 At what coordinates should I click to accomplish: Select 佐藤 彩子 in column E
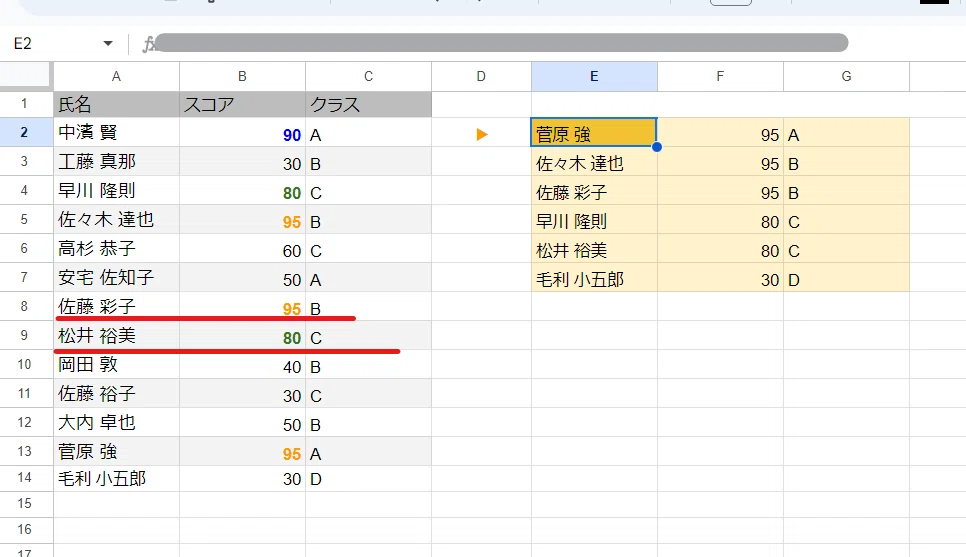click(595, 190)
